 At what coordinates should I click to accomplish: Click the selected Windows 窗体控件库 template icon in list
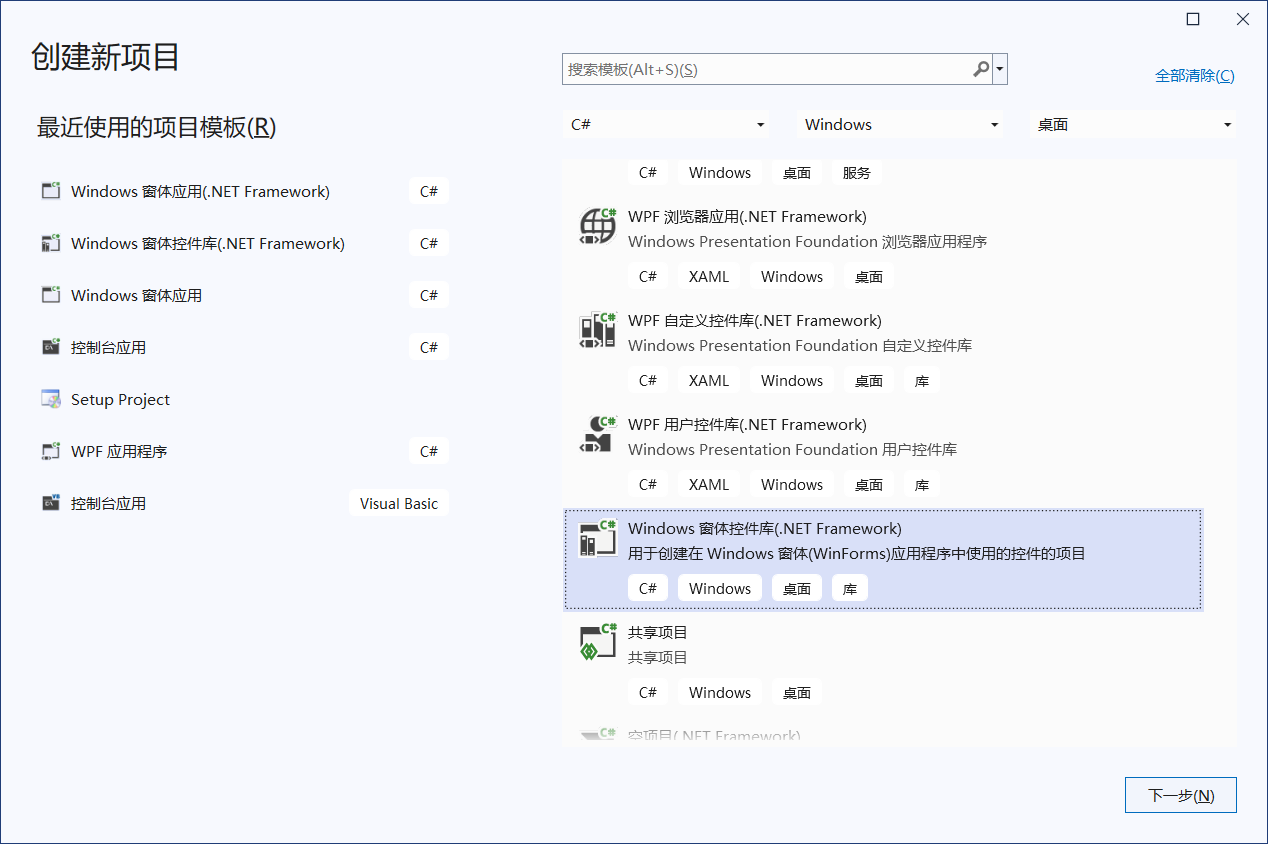pyautogui.click(x=598, y=538)
